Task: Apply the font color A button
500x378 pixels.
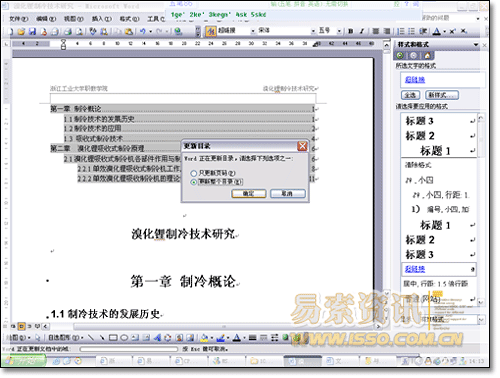Action: 437,31
